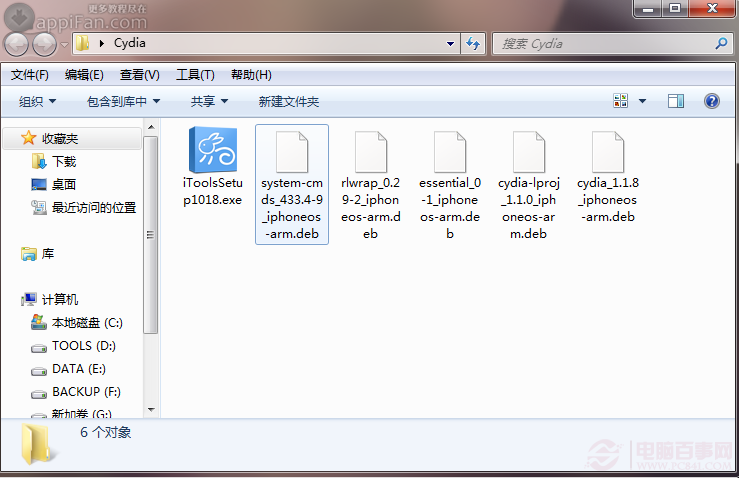Select BACKUP (F:) label
The image size is (739, 478).
pos(86,392)
